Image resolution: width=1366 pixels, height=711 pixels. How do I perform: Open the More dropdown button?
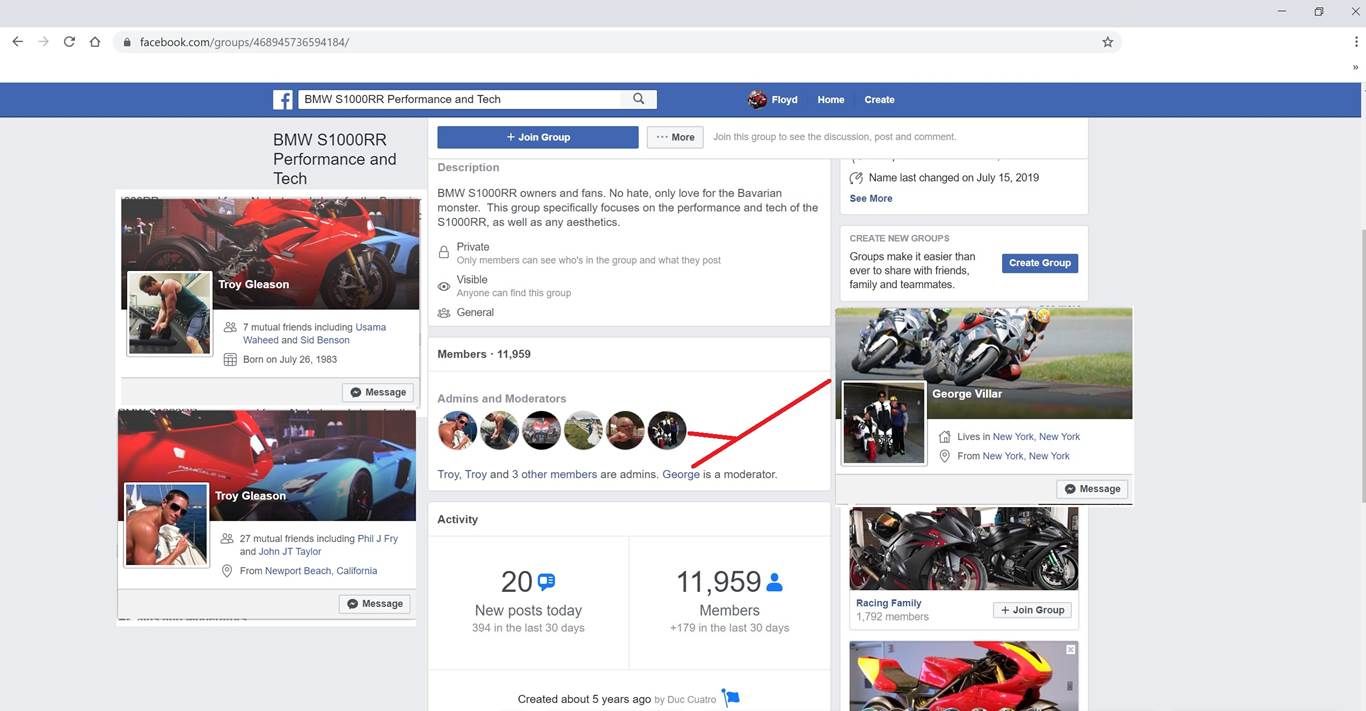[x=675, y=137]
